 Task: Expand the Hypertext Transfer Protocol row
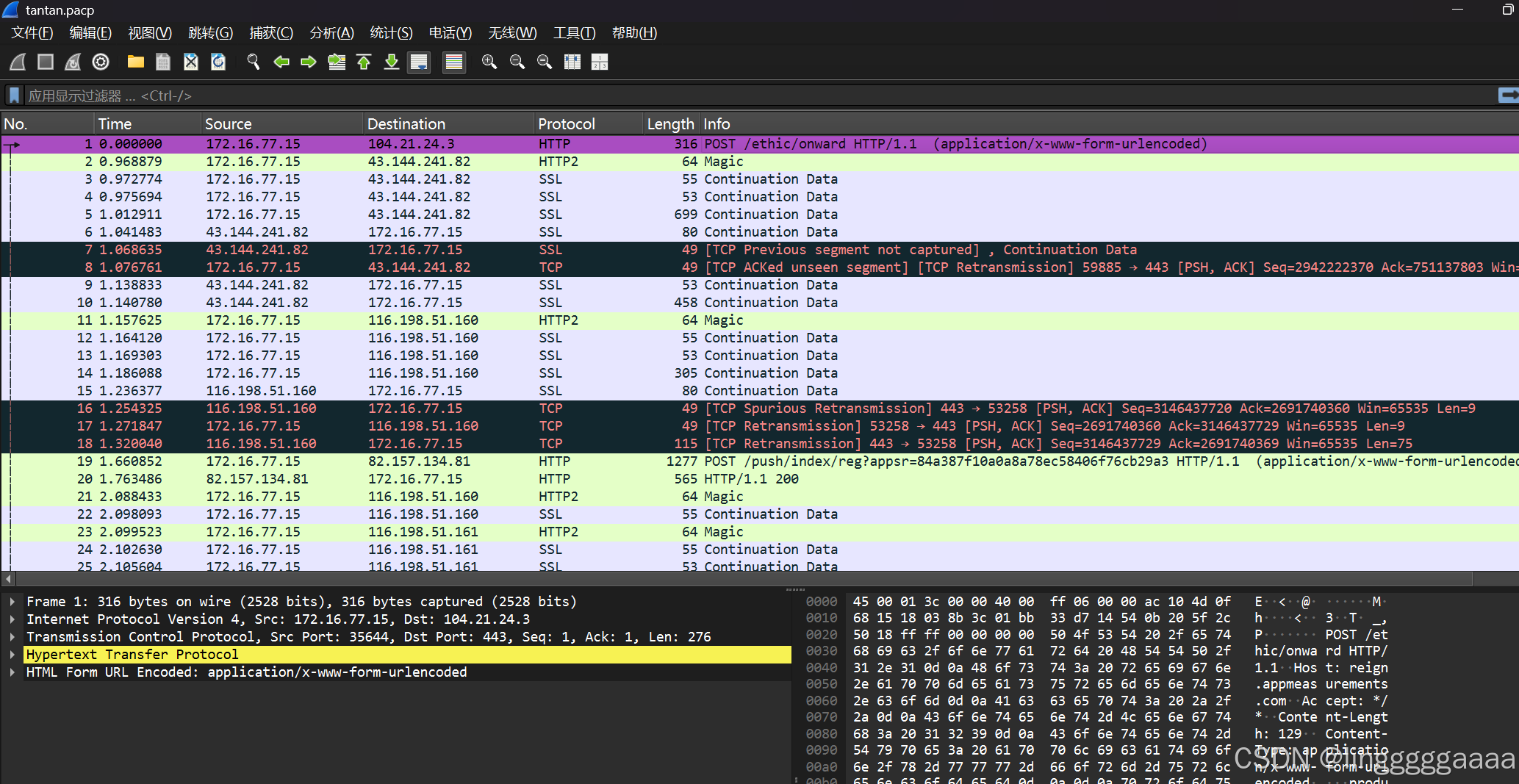tap(12, 655)
